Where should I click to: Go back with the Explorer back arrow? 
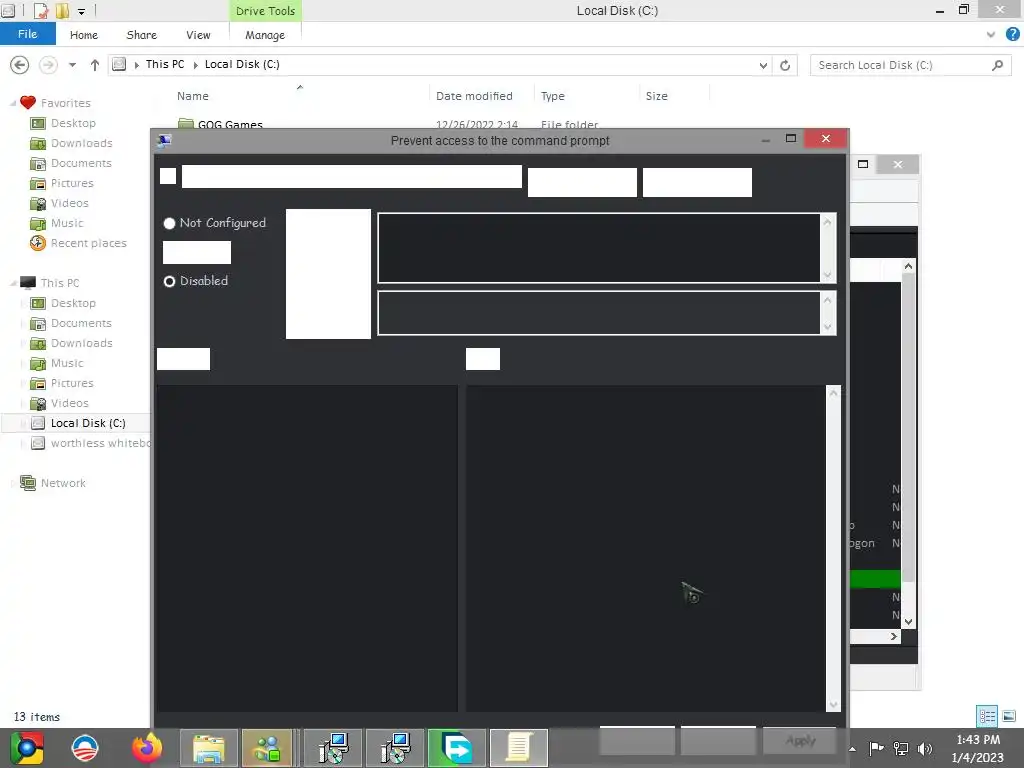coord(20,65)
